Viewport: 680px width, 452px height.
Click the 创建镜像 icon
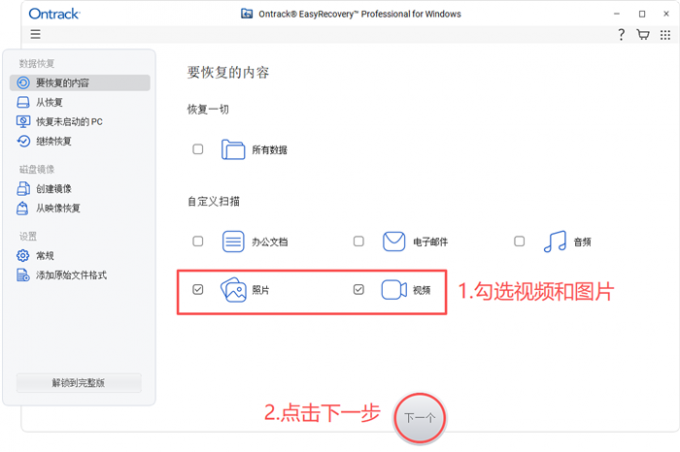tap(23, 189)
